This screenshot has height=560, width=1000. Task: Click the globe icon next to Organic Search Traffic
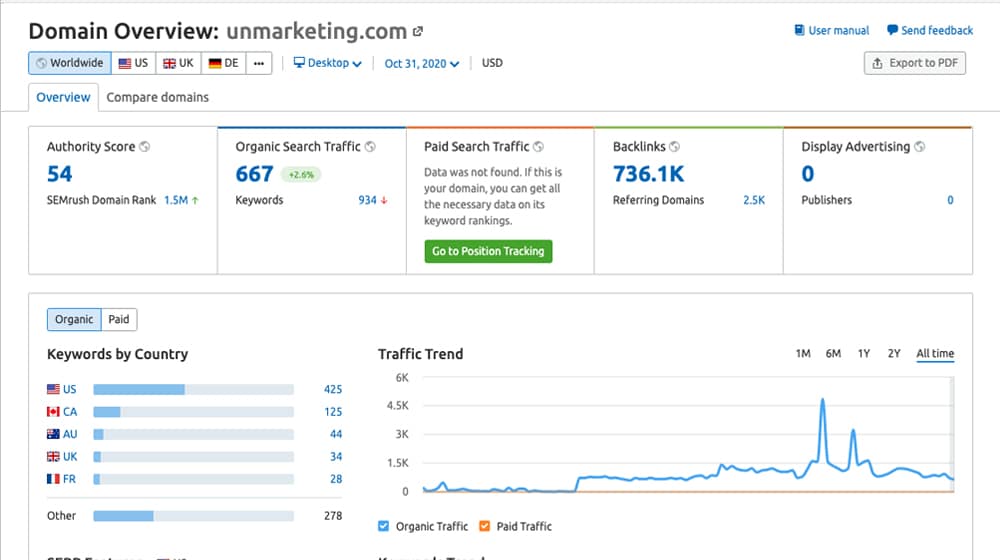(371, 147)
